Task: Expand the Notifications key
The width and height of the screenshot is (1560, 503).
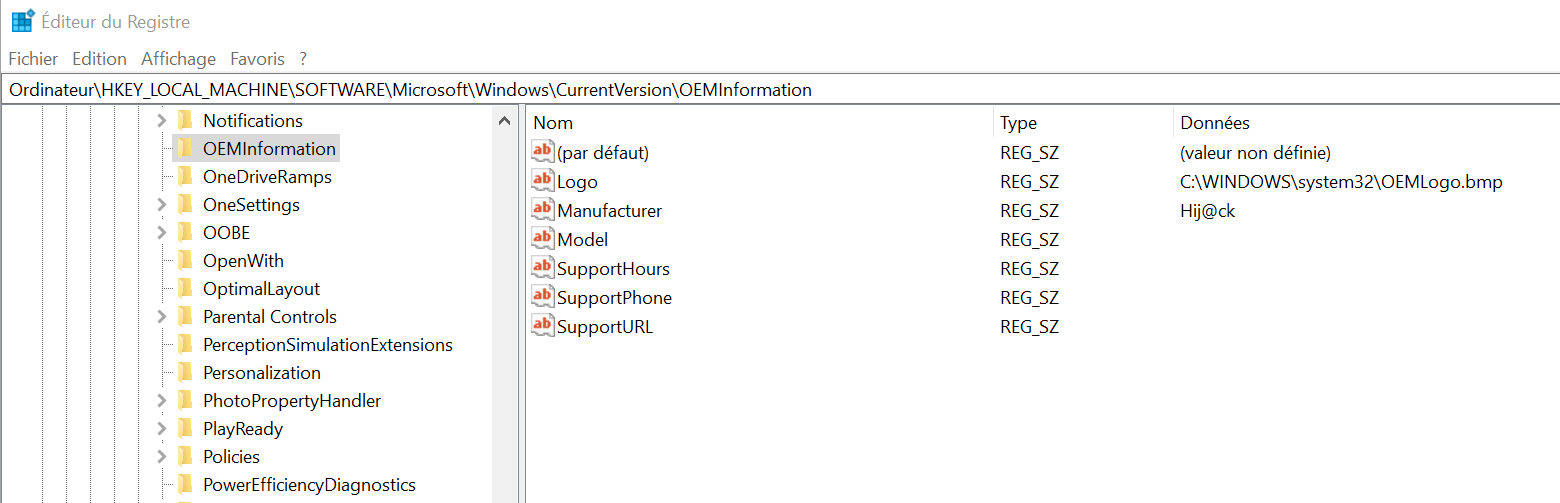Action: 161,120
